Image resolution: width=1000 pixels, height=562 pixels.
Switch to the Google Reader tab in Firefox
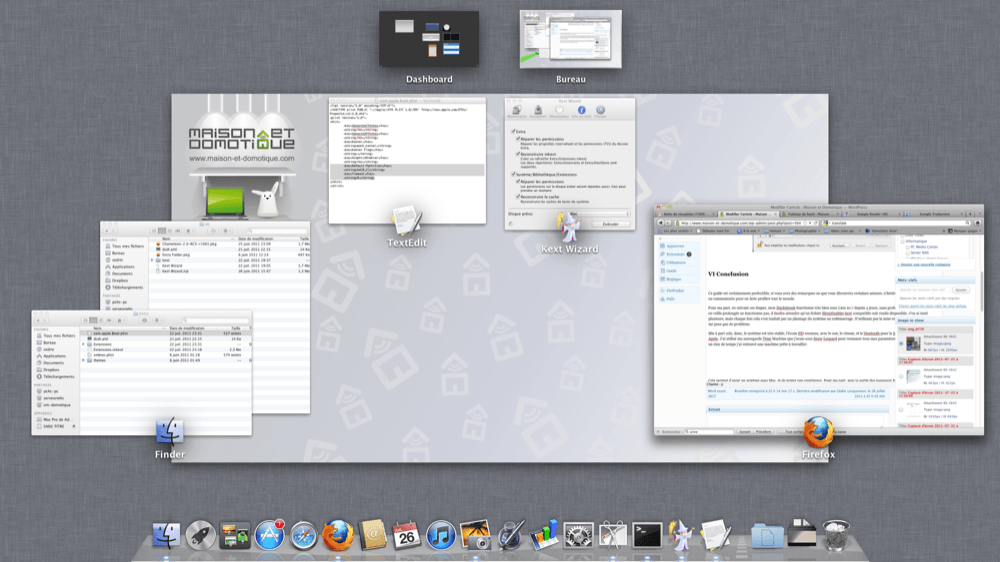pos(872,214)
